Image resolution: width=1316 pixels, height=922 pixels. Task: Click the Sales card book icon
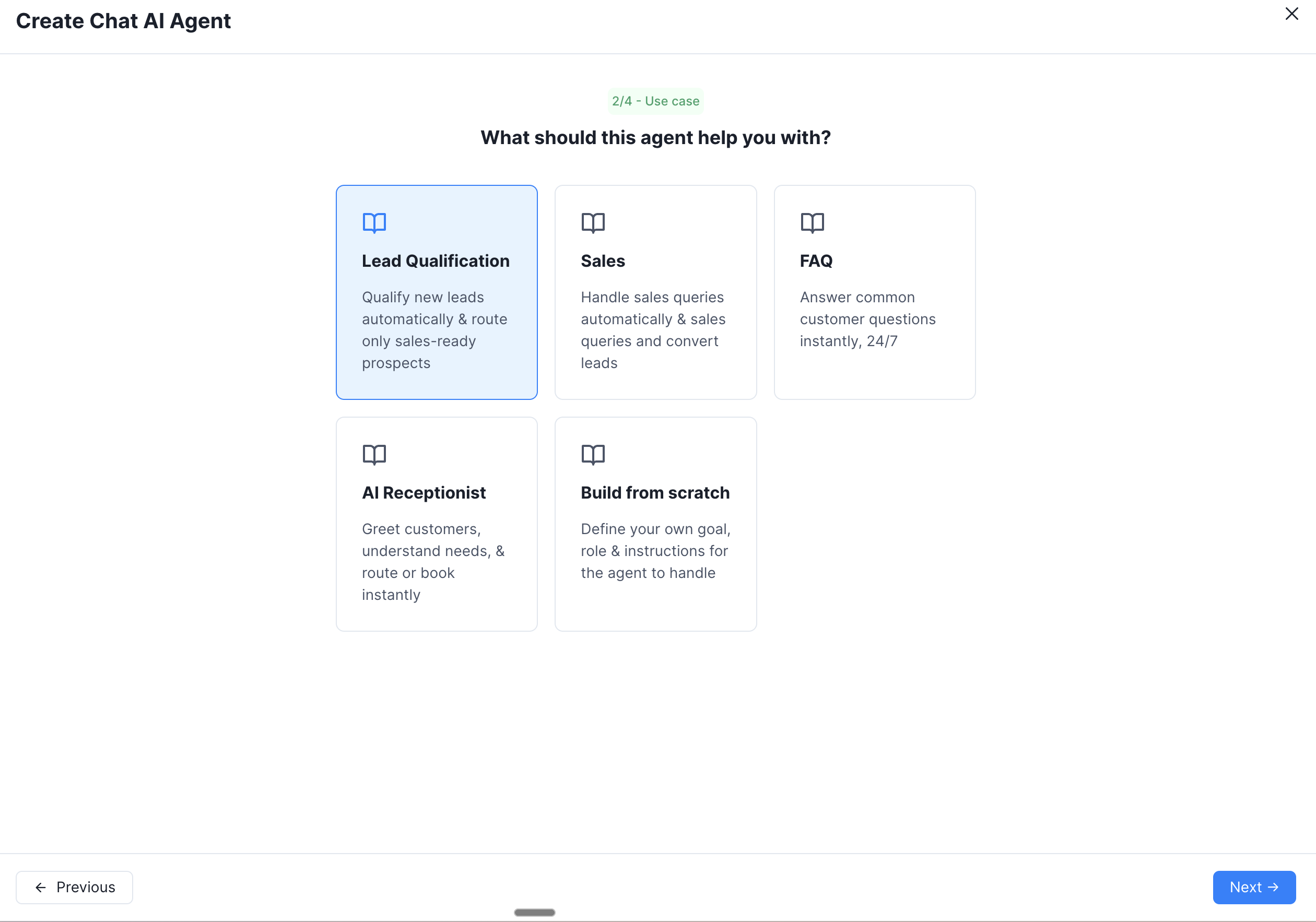[x=593, y=222]
